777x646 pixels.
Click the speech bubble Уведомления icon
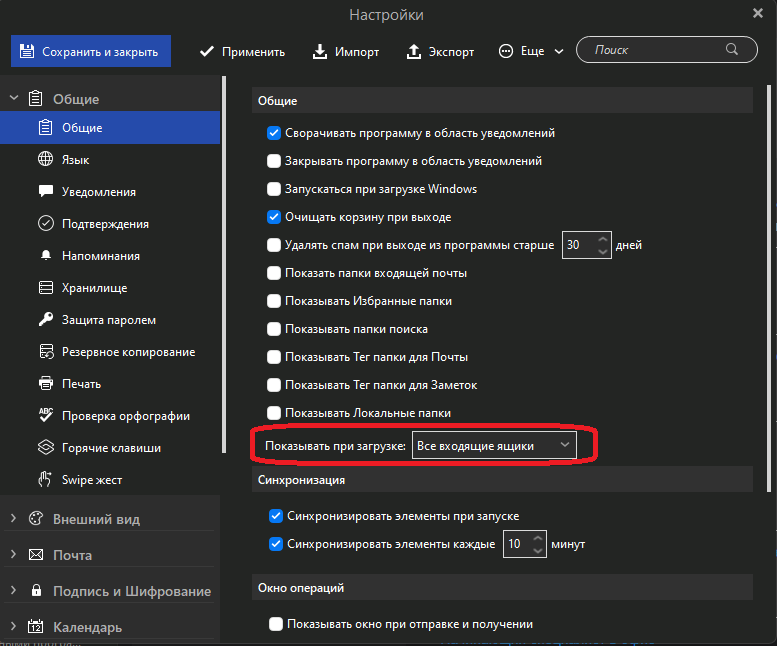46,191
